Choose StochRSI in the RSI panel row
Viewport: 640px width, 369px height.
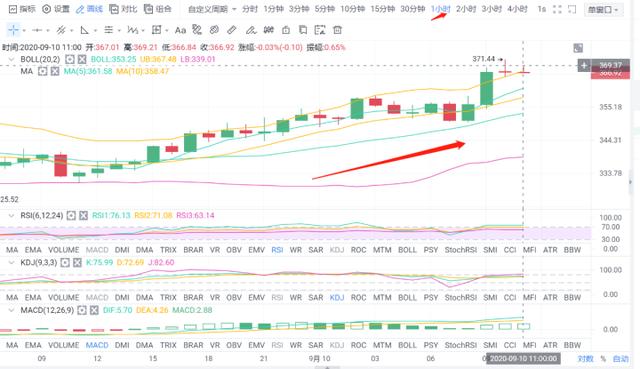pyautogui.click(x=461, y=250)
